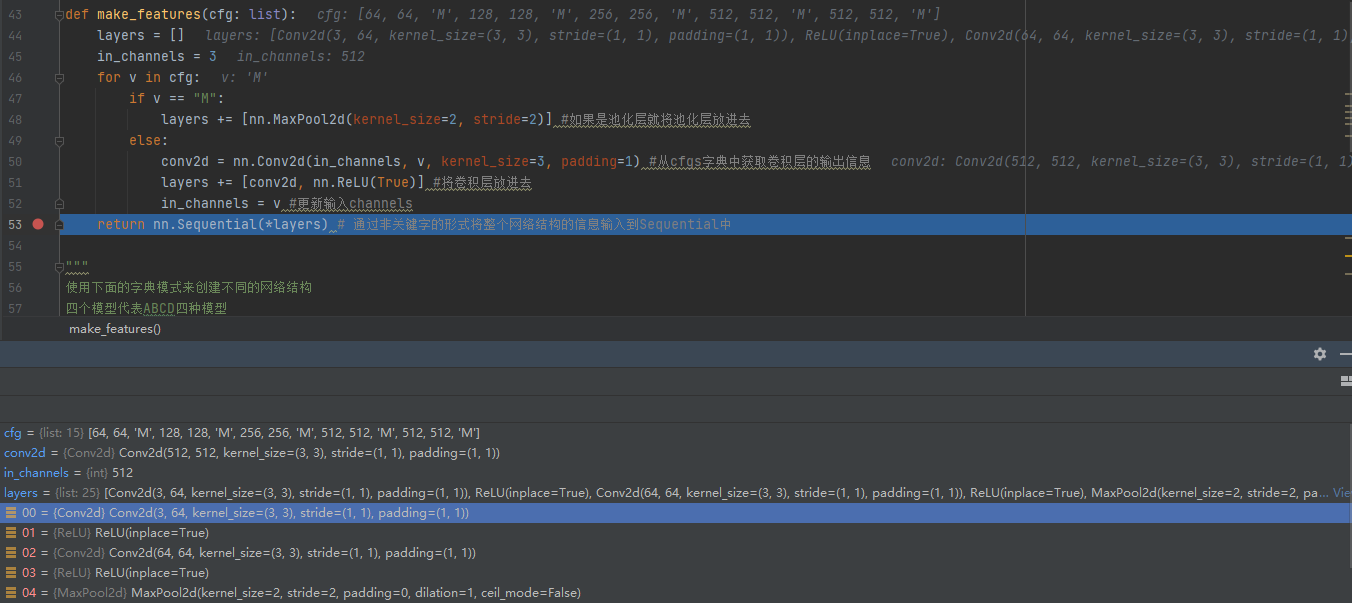The width and height of the screenshot is (1352, 603).
Task: Collapse def make_features fold marker at line 43
Action: pyautogui.click(x=60, y=15)
